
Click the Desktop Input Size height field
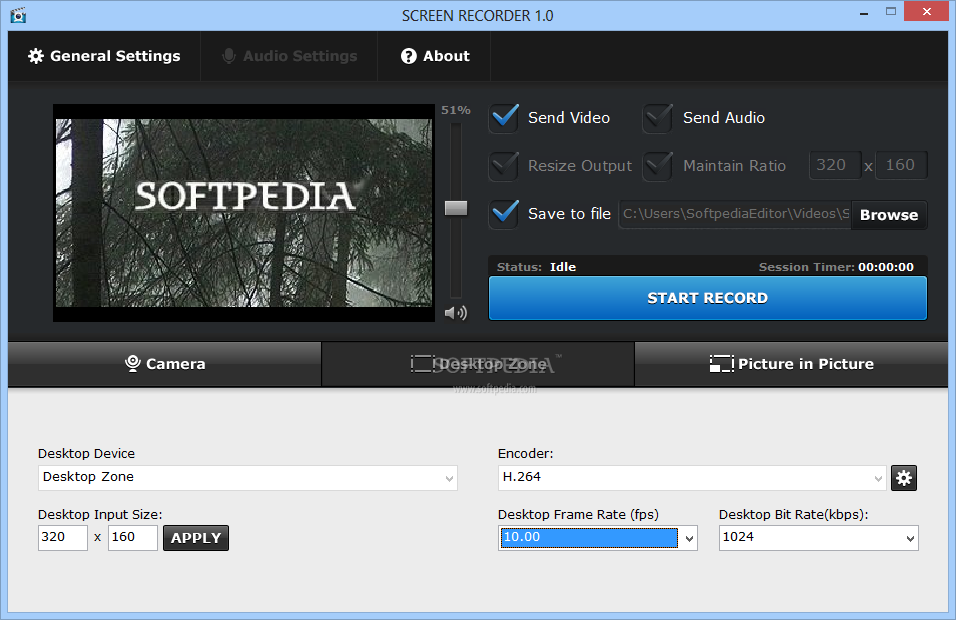point(133,538)
